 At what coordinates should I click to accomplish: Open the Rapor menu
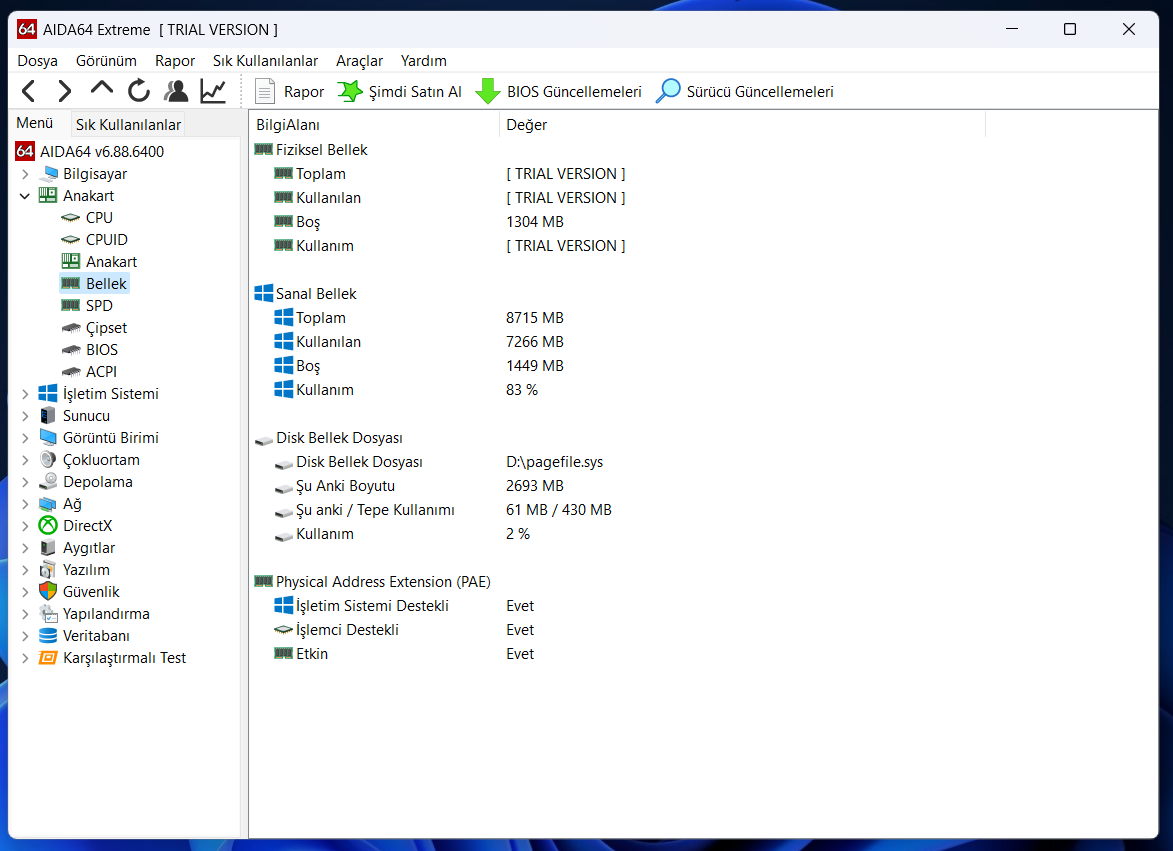pos(175,61)
